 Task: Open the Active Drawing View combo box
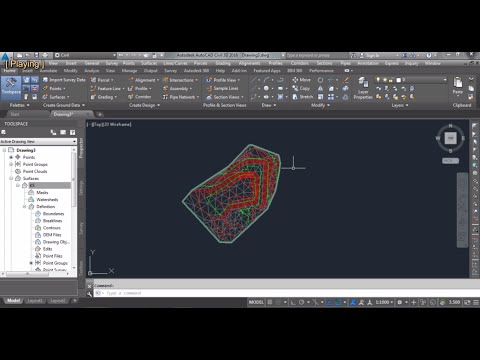[38, 142]
